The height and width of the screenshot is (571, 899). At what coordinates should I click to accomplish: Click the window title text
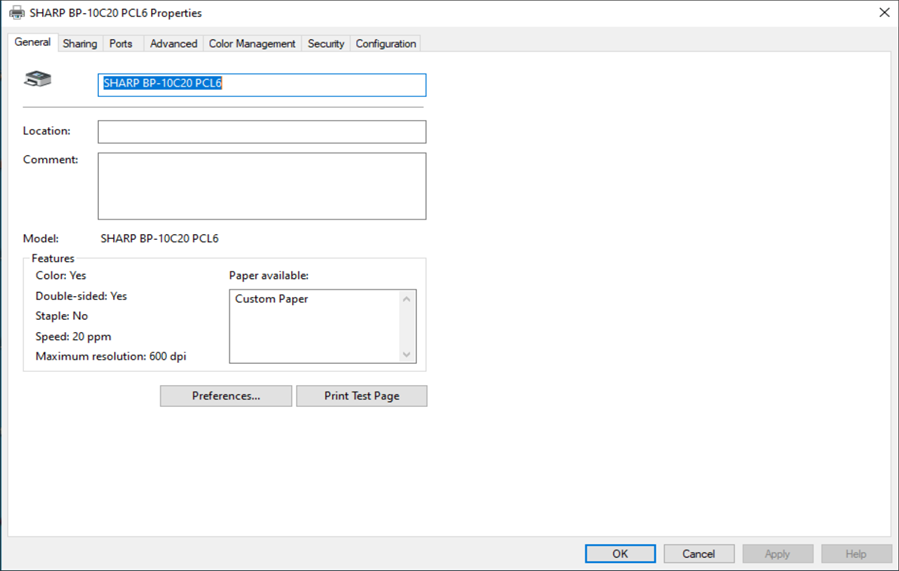(116, 13)
